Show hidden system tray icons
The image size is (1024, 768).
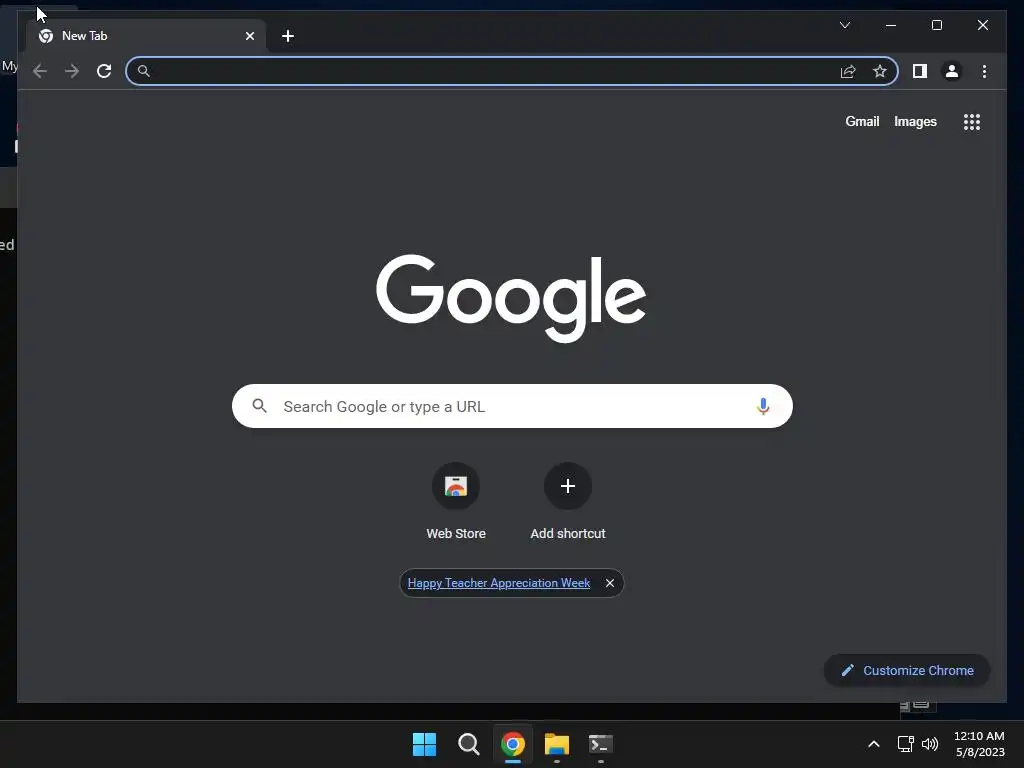click(874, 744)
